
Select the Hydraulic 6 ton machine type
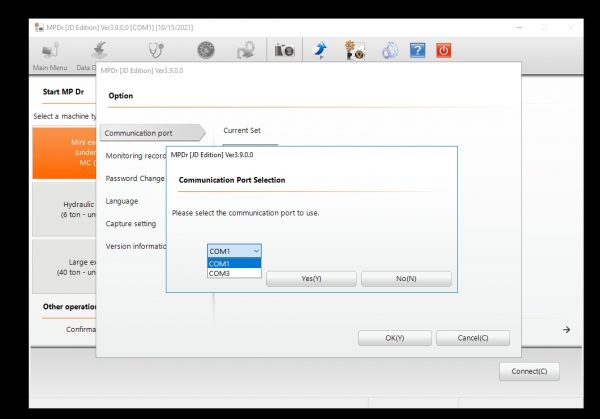point(64,209)
